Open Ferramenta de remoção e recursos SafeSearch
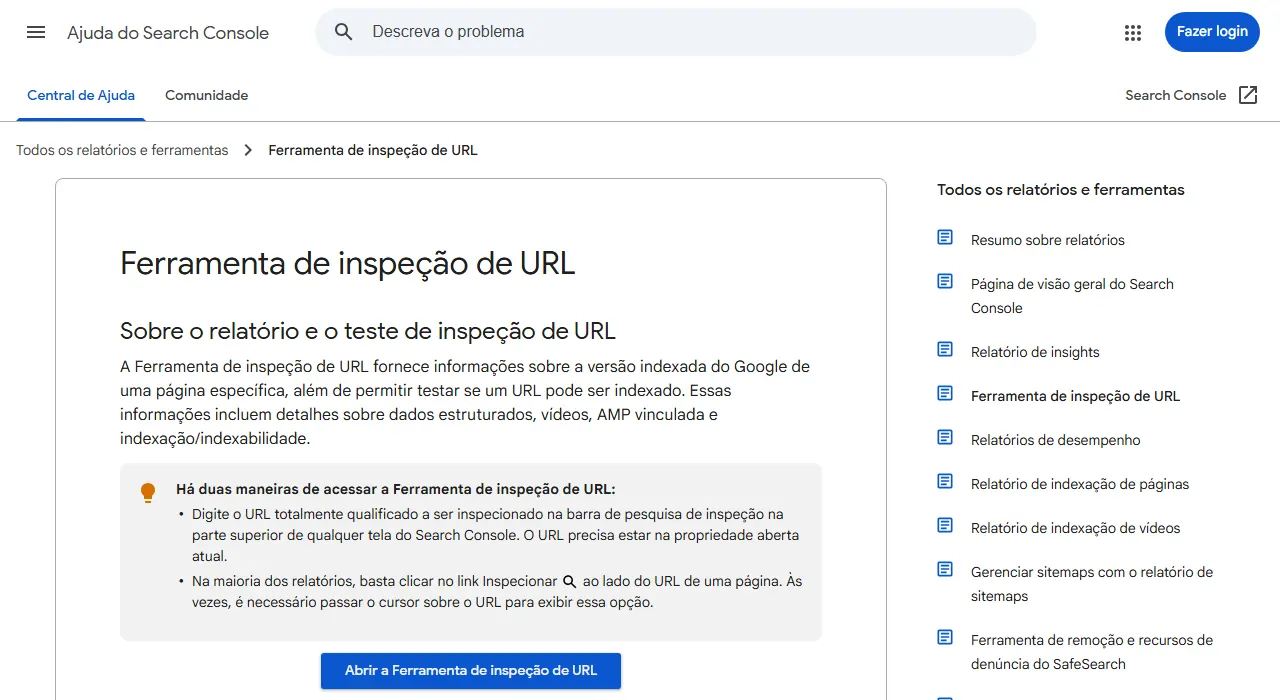1280x700 pixels. pos(1092,652)
